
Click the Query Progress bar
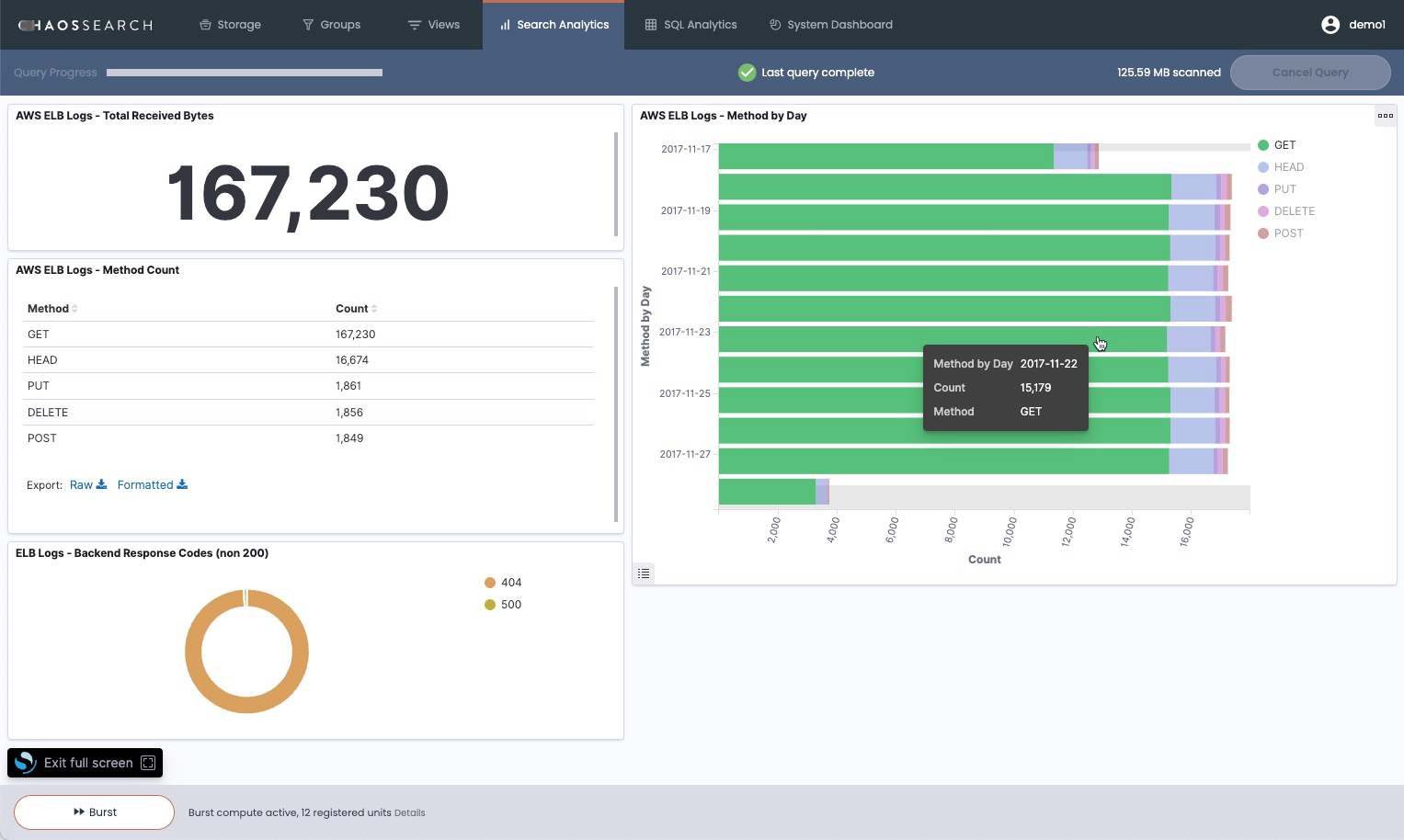coord(244,73)
